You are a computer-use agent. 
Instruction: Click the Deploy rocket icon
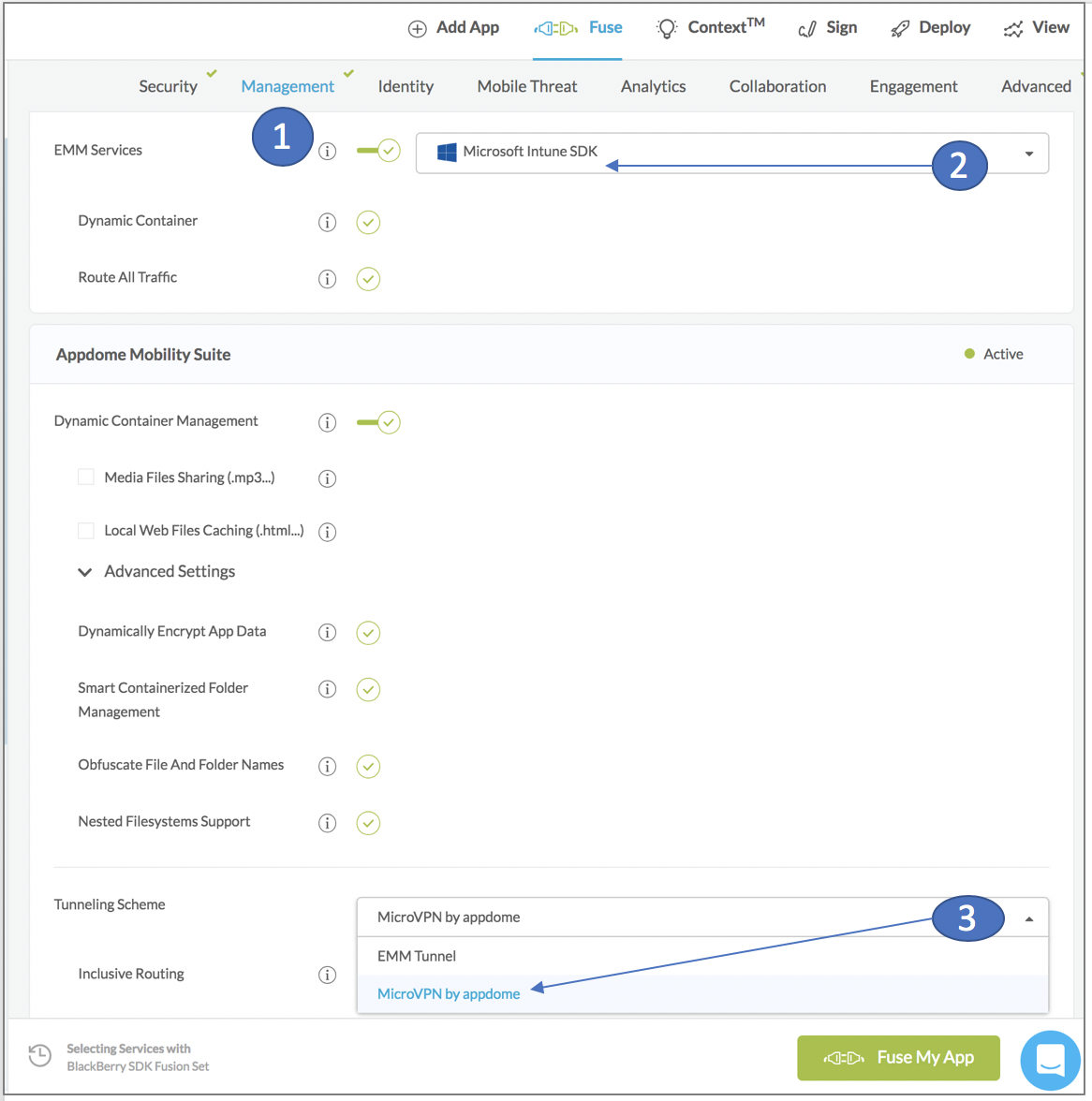tap(900, 29)
